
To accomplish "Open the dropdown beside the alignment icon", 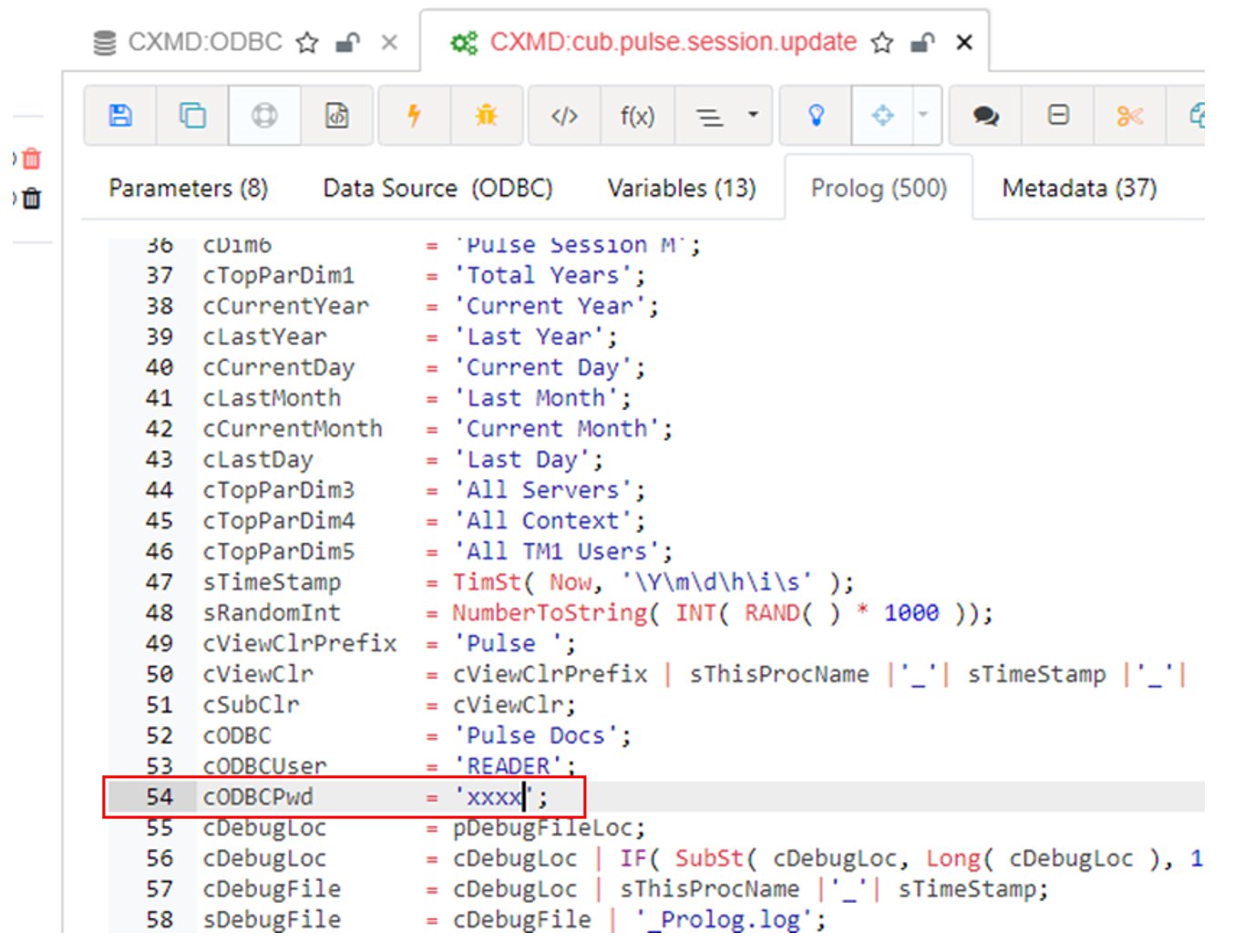I will click(751, 115).
